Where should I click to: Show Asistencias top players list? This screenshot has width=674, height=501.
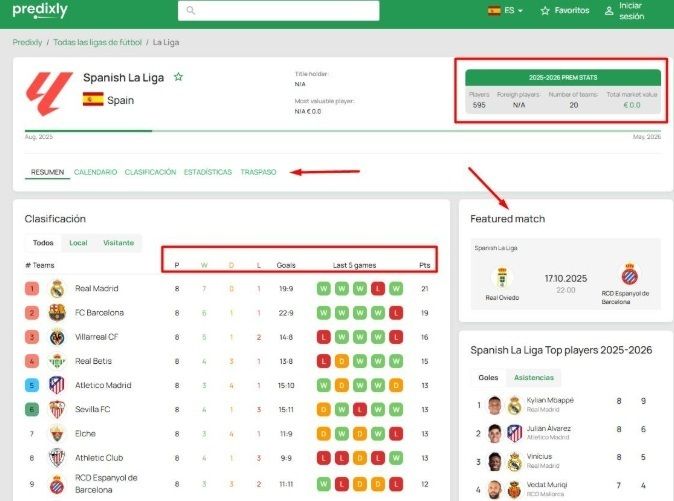click(x=533, y=378)
